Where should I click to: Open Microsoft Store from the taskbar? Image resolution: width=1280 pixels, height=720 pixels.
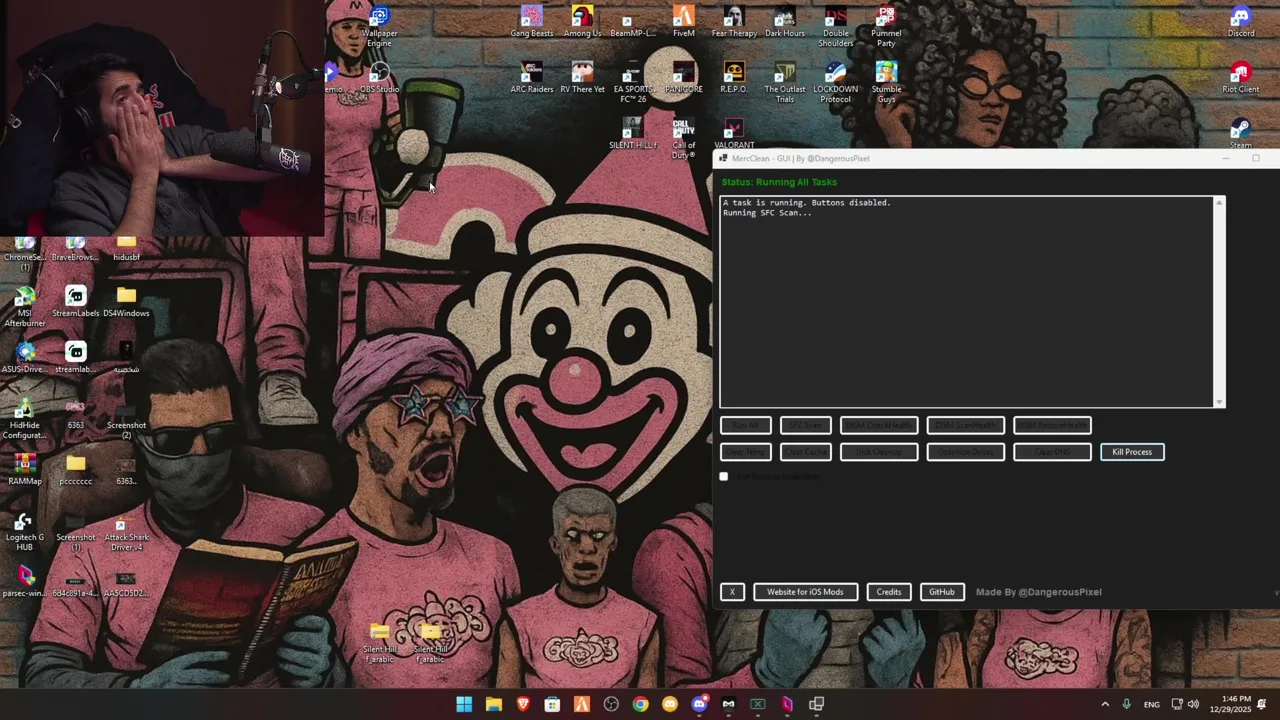coord(552,704)
